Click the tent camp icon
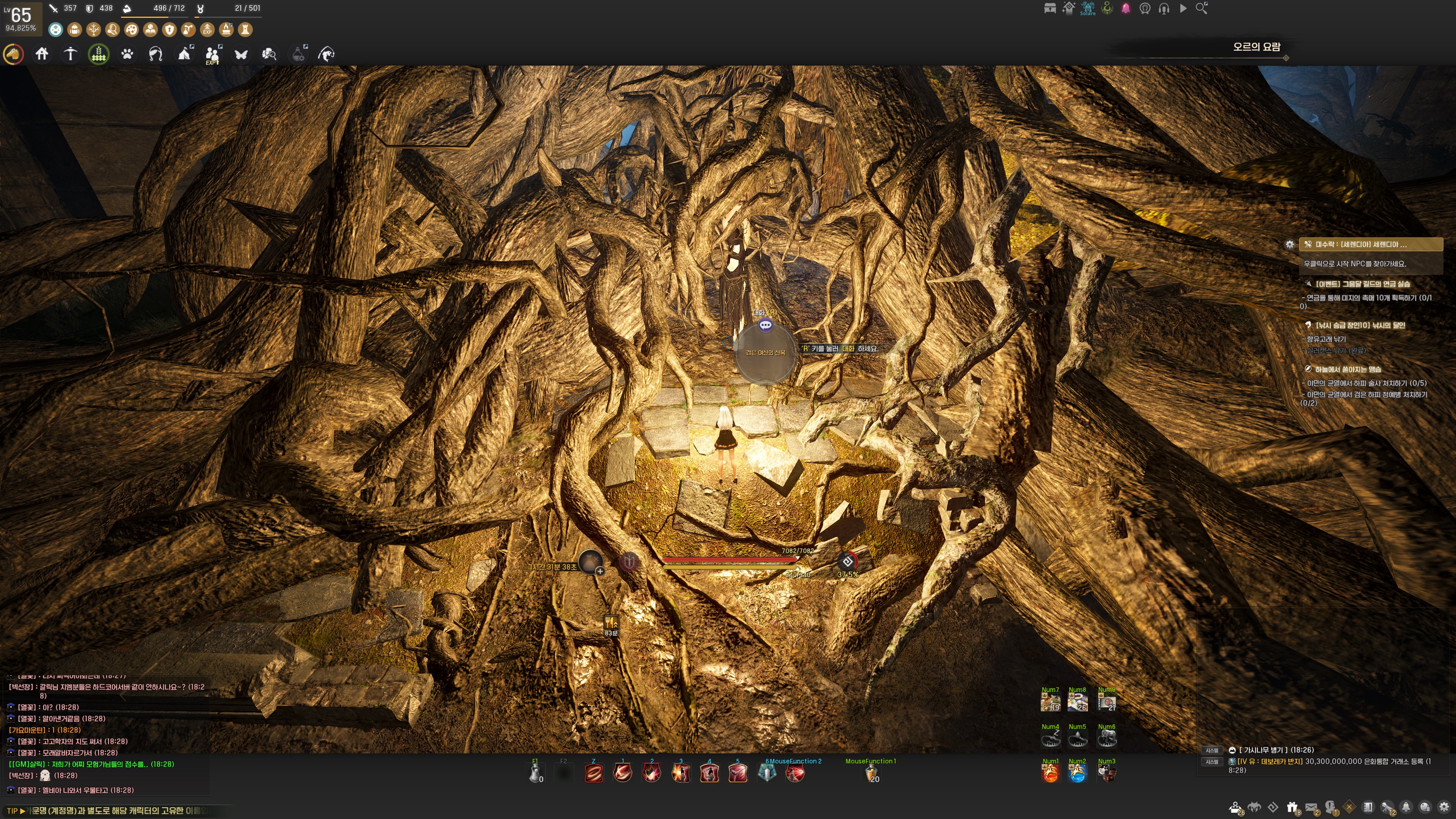Viewport: 1456px width, 819px height. pyautogui.click(x=184, y=54)
